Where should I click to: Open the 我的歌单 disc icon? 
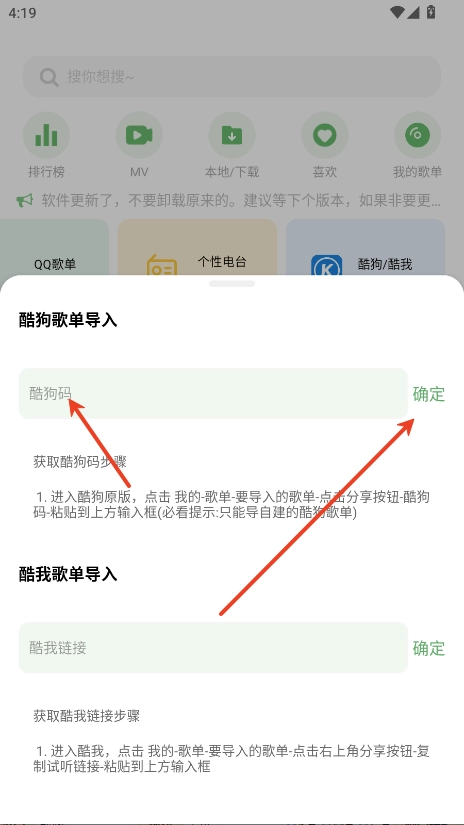(417, 135)
